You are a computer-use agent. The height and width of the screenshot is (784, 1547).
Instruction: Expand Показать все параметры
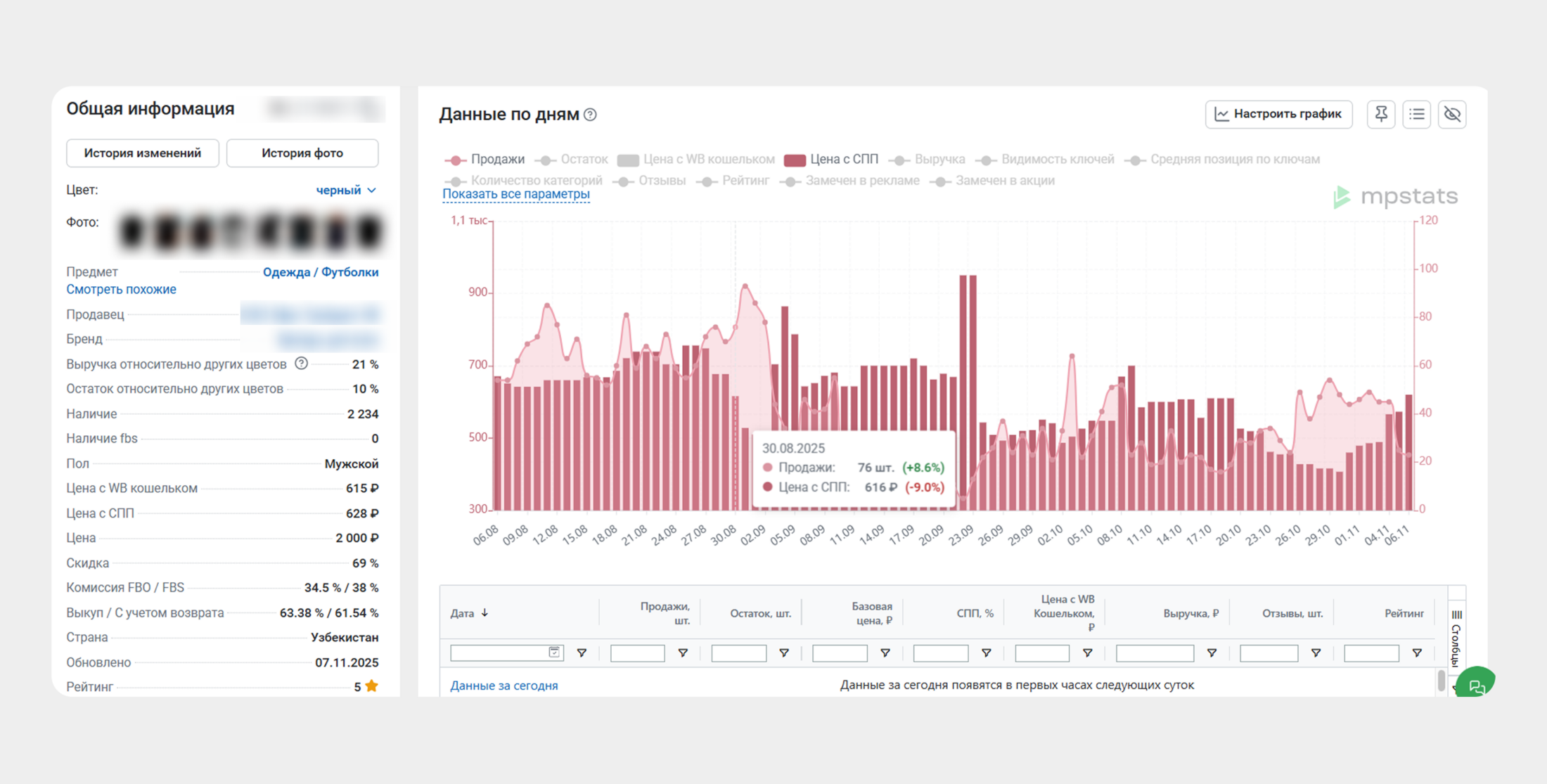point(515,194)
